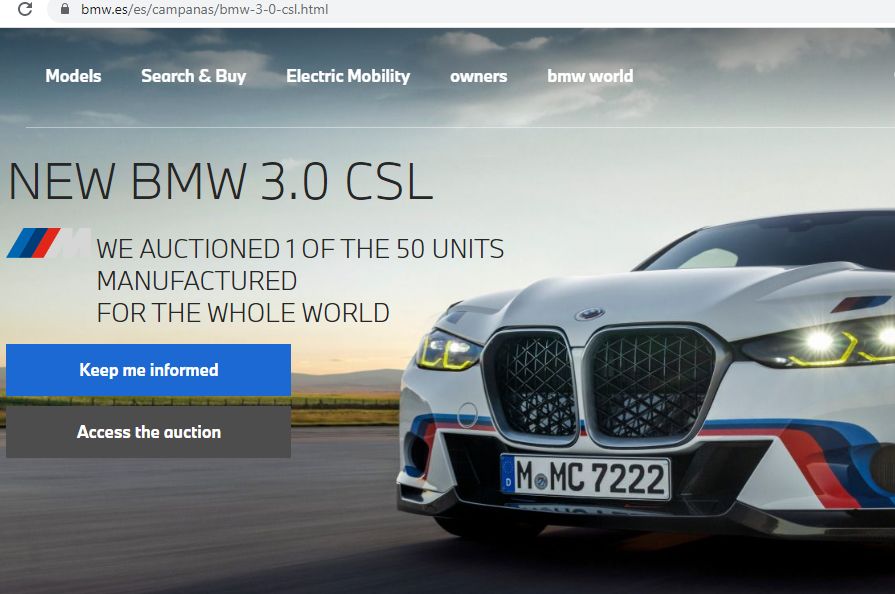Viewport: 895px width, 594px height.
Task: Click the browser reload icon
Action: [25, 9]
